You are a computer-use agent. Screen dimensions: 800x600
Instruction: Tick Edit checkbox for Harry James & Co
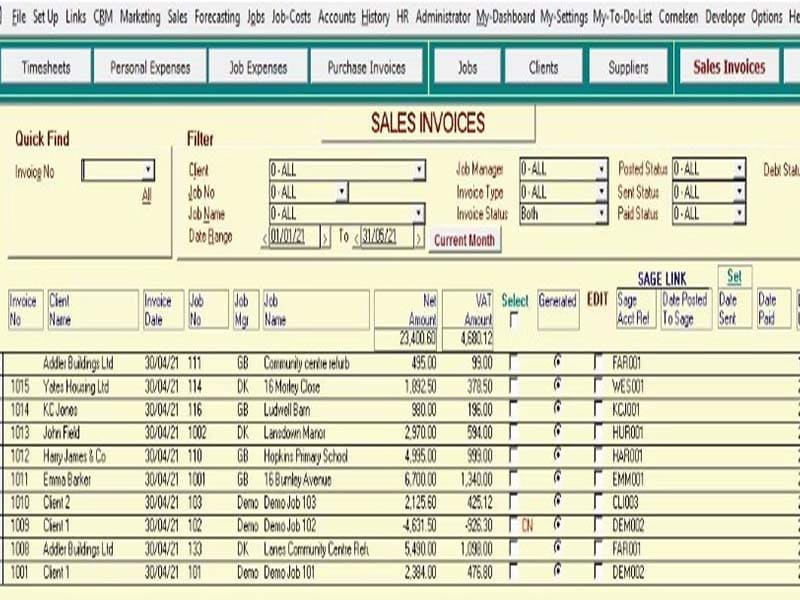point(599,455)
